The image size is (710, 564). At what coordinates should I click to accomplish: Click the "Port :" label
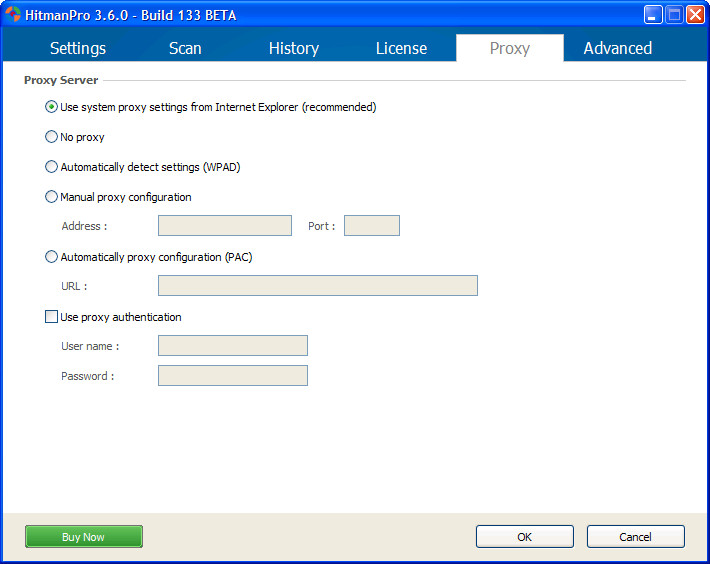(321, 226)
